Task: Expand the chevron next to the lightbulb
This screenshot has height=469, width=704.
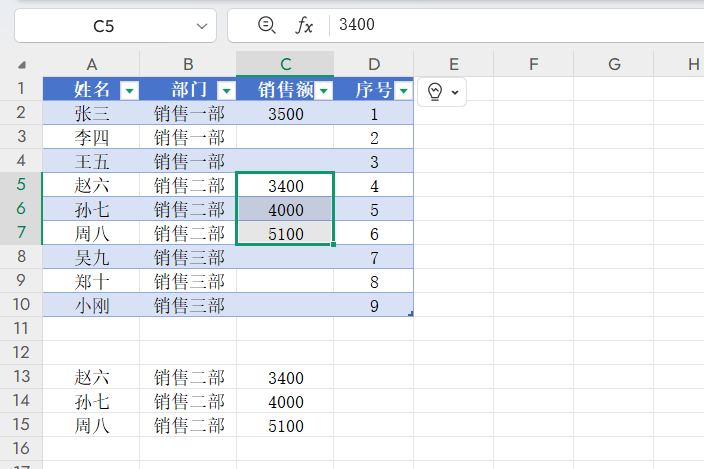Action: coord(456,92)
